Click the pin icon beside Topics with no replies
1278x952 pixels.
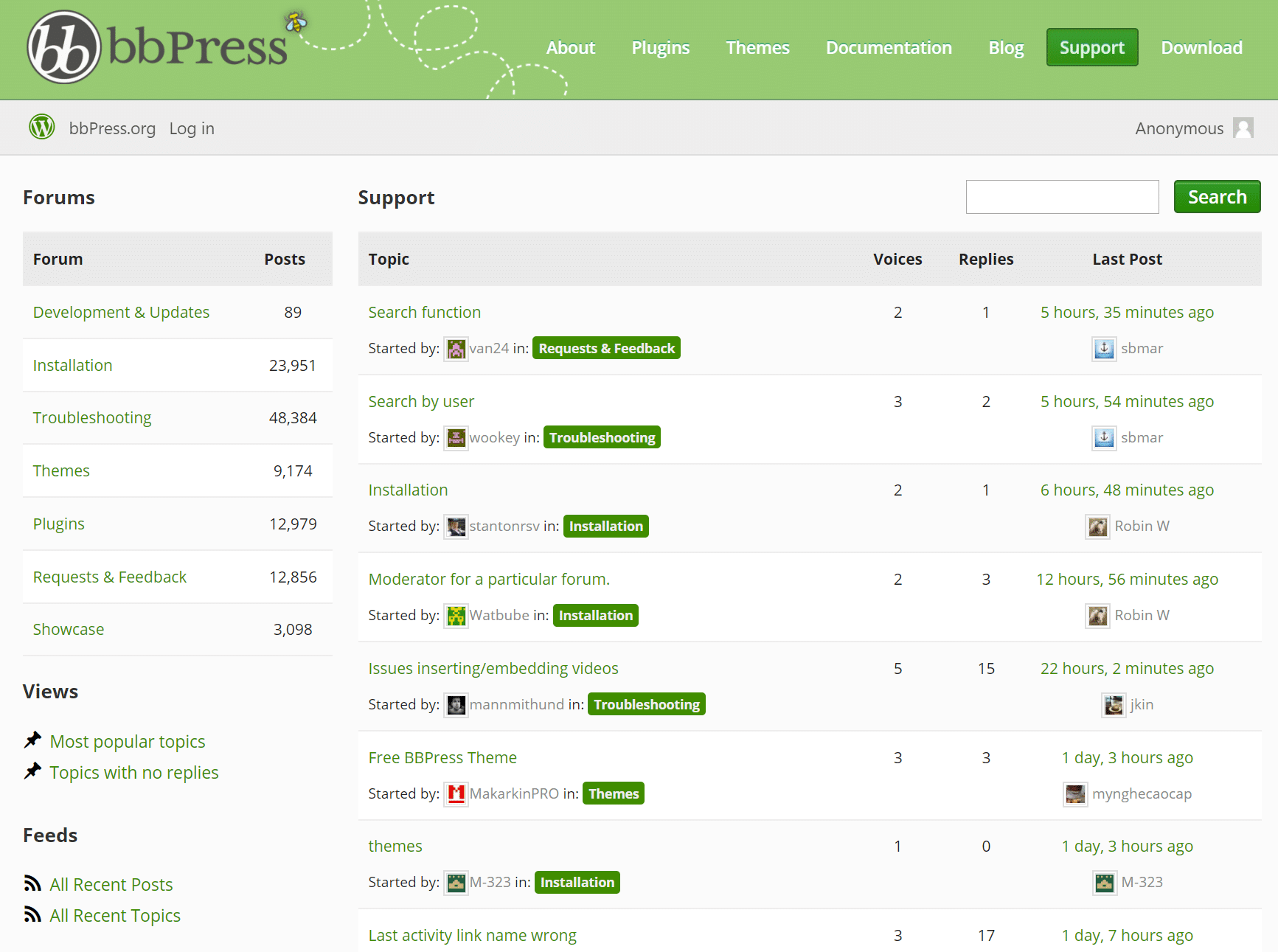pyautogui.click(x=32, y=771)
